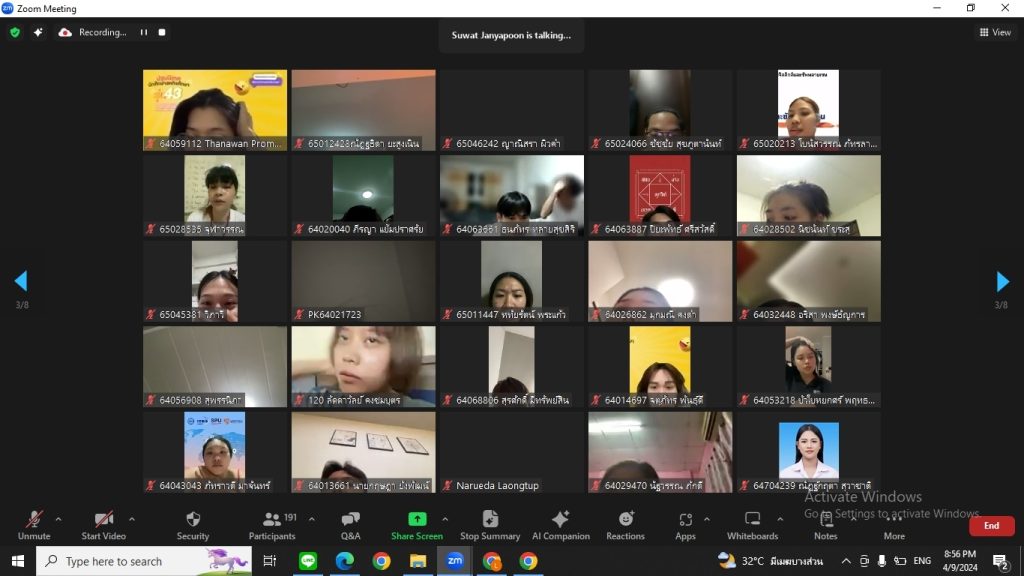Open the Q&A panel

tap(351, 525)
